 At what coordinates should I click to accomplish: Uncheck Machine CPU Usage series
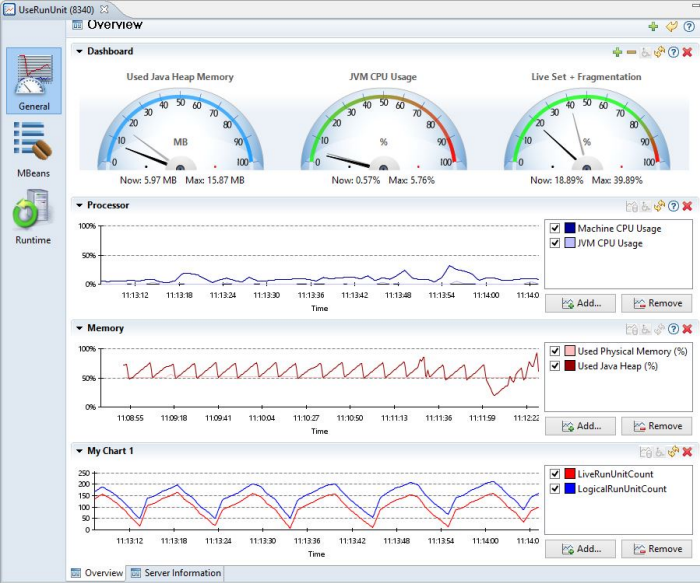pyautogui.click(x=556, y=229)
